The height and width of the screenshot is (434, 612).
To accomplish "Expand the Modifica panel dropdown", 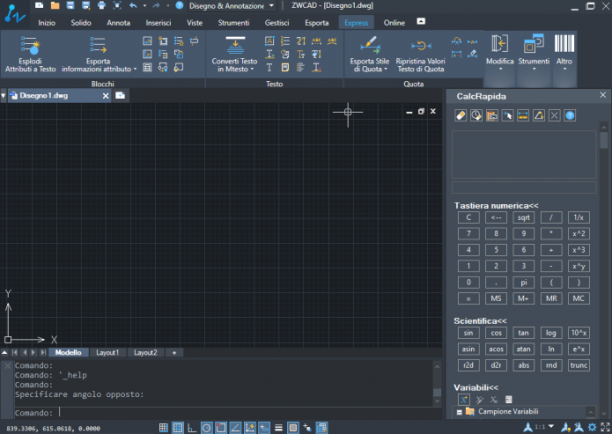I will 500,69.
